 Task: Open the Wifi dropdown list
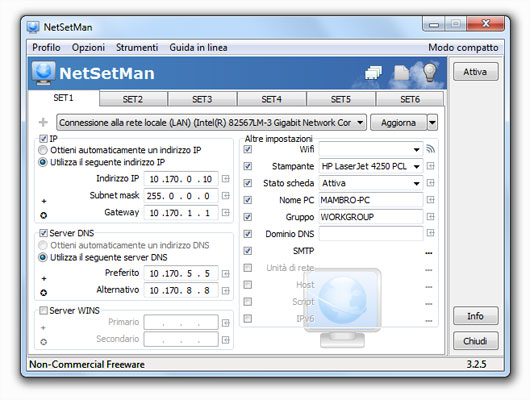tap(371, 149)
